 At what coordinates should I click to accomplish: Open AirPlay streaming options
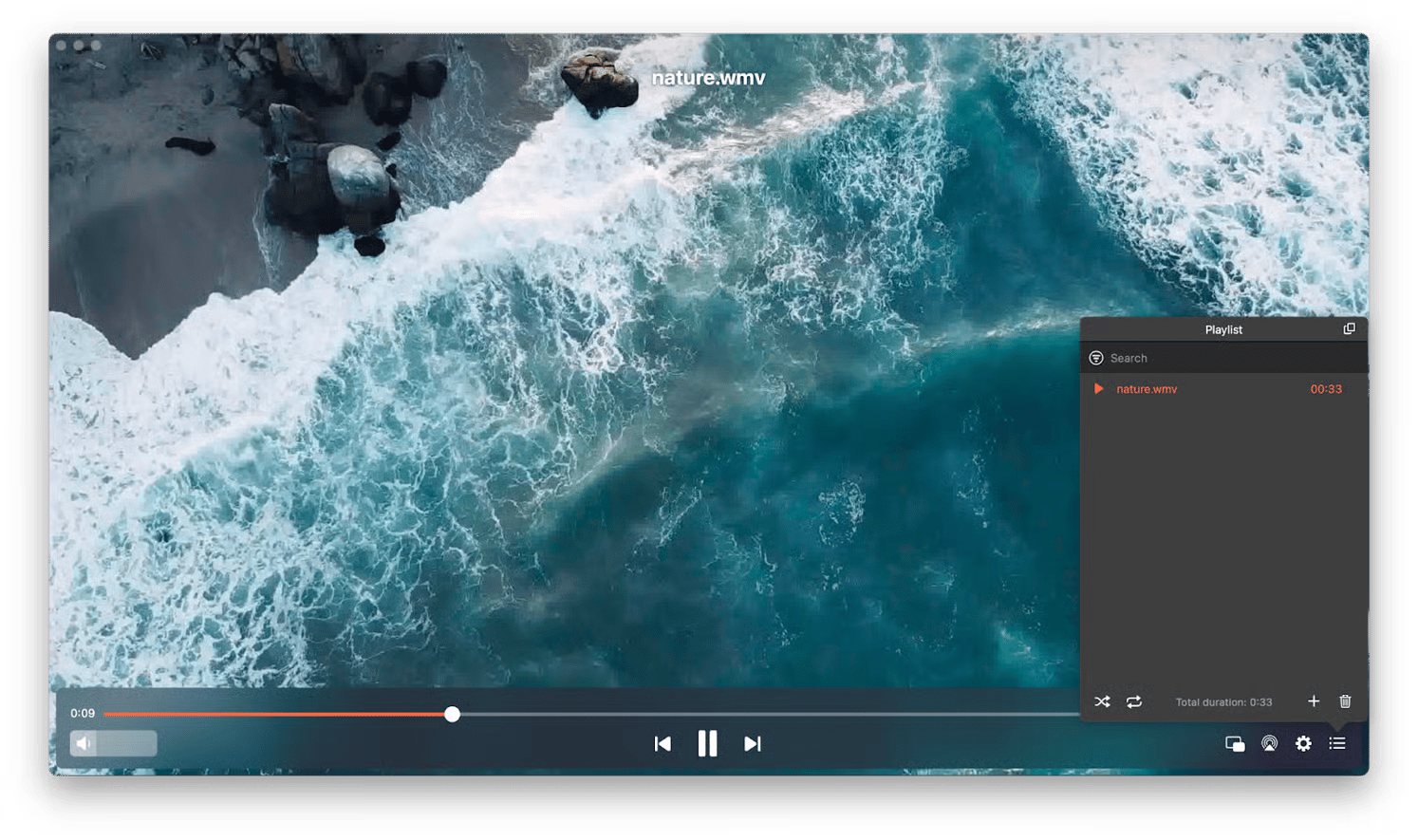click(1269, 744)
